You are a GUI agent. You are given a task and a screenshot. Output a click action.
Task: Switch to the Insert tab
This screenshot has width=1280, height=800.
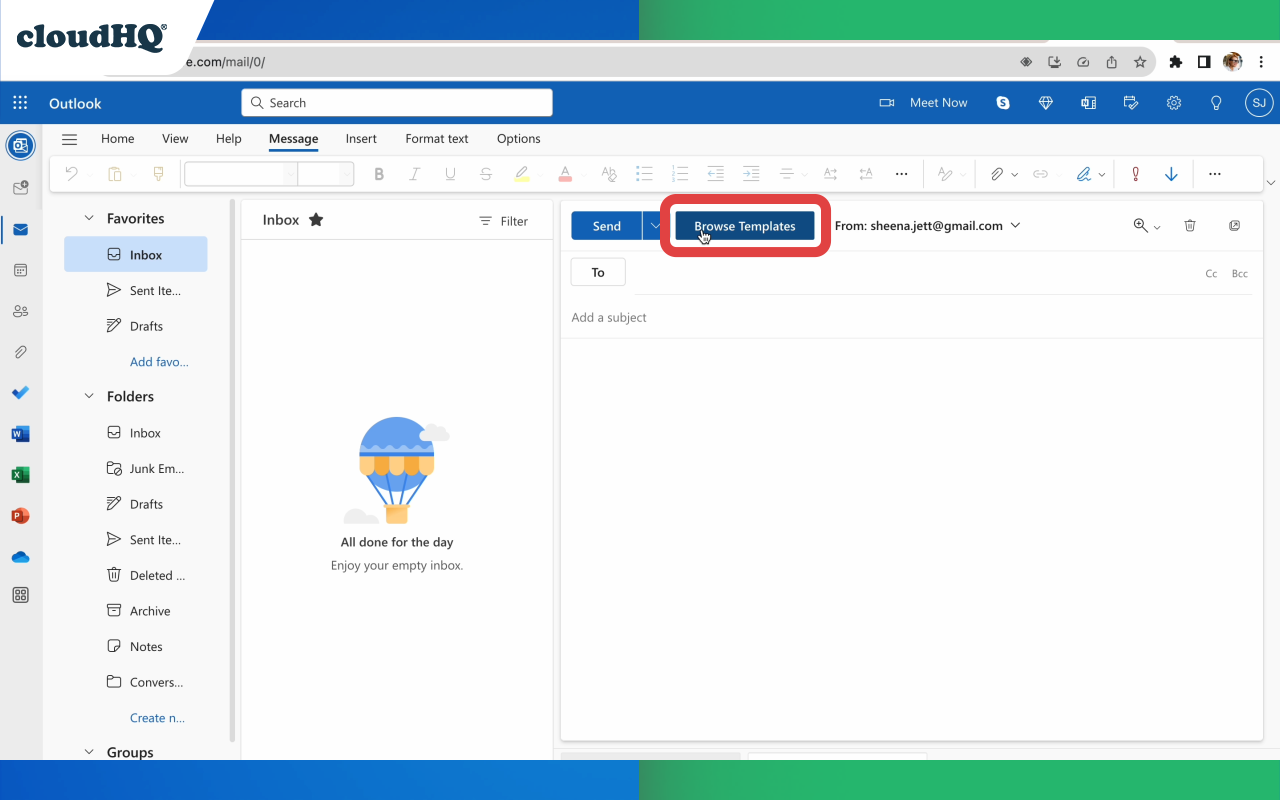pos(361,138)
